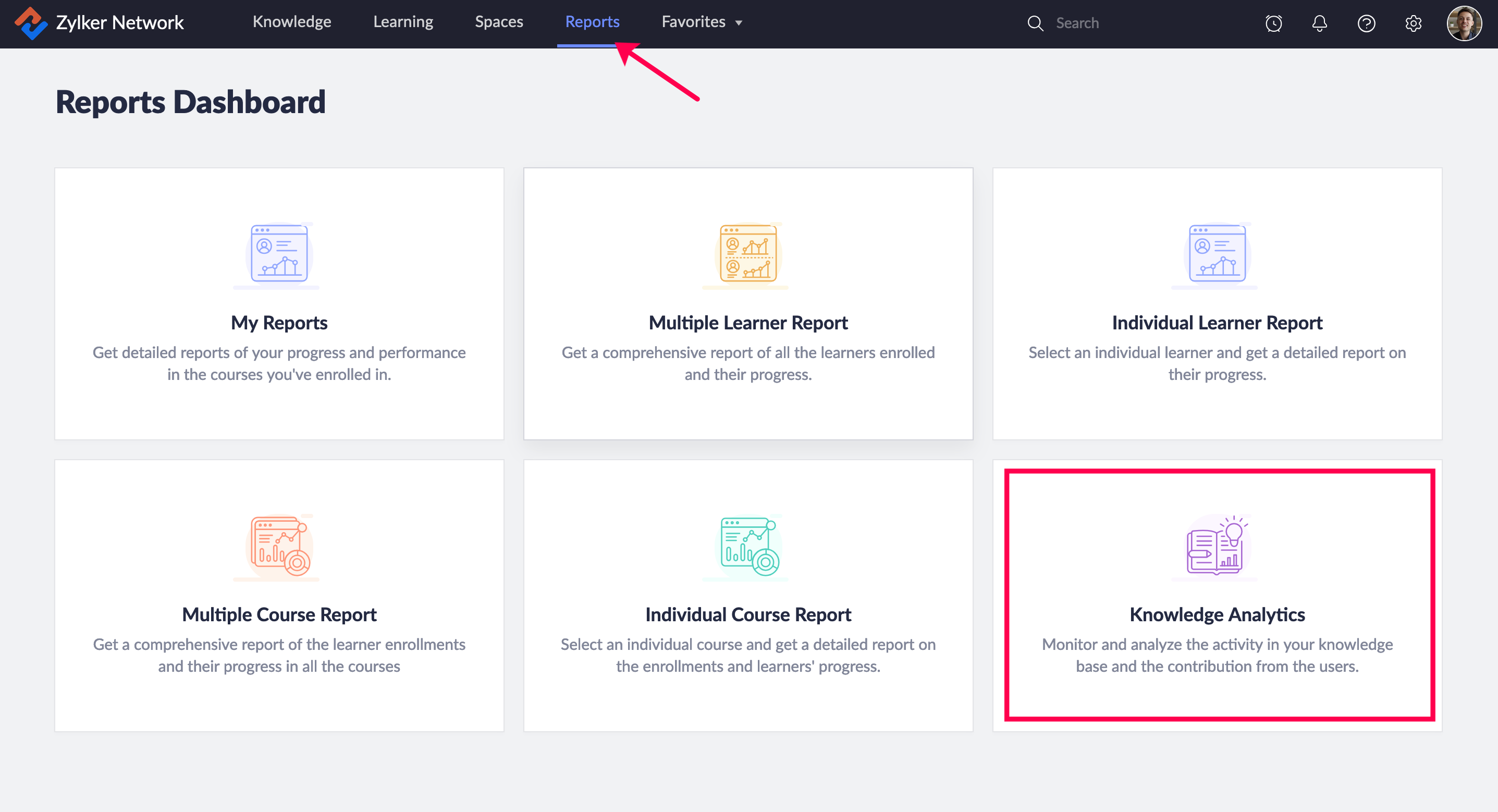The width and height of the screenshot is (1498, 812).
Task: Click the Multiple Course Report icon
Action: (279, 547)
